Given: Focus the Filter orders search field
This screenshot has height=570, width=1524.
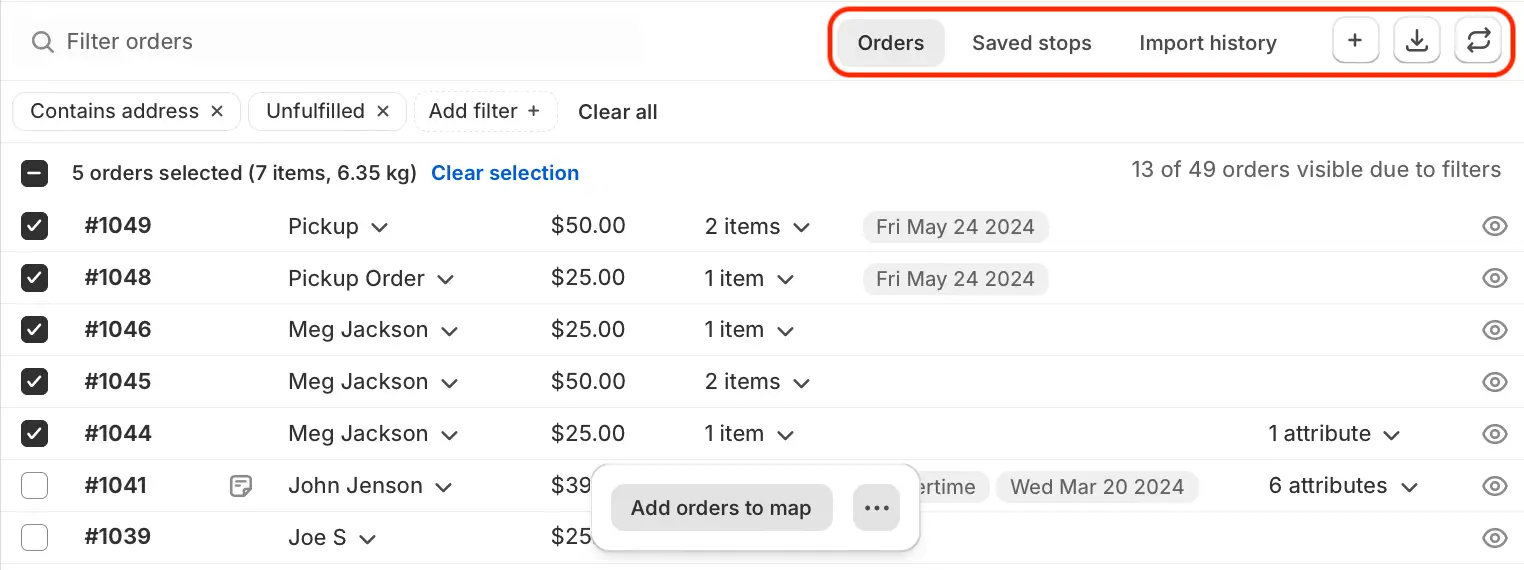Looking at the screenshot, I should point(335,42).
